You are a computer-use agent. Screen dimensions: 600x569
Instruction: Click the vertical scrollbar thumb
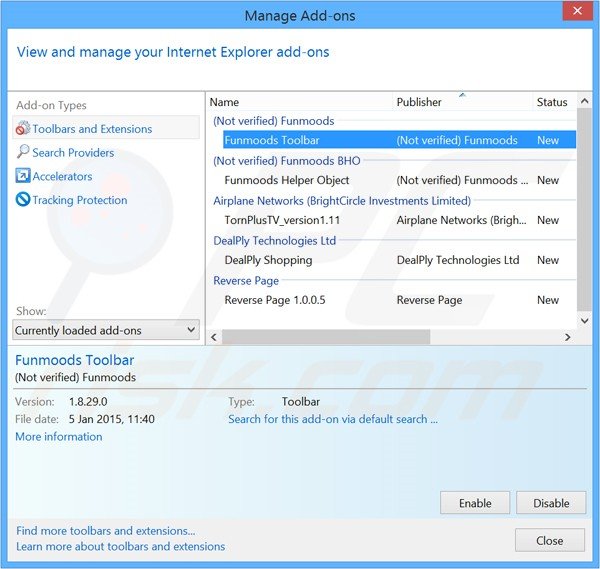point(584,210)
